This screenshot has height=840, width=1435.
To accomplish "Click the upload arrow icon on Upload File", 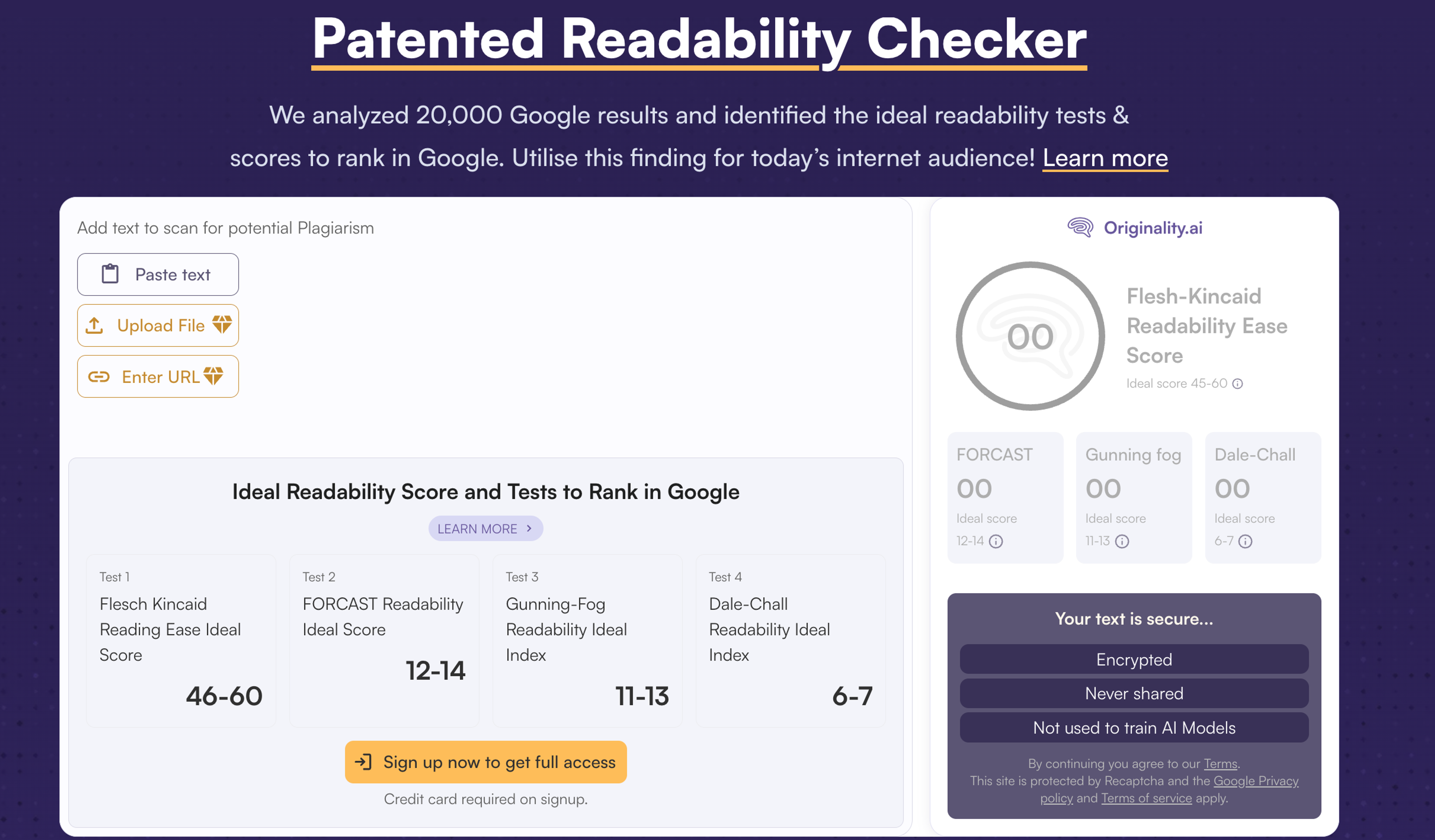I will [x=95, y=325].
